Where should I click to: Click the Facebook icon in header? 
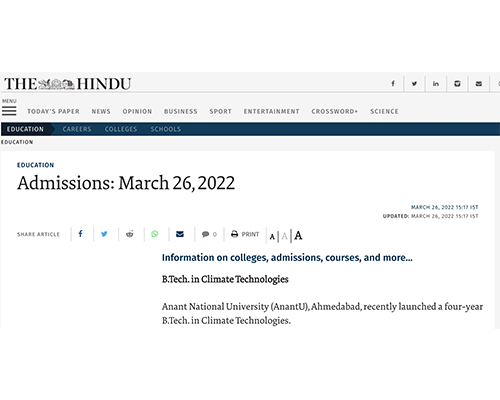point(393,83)
